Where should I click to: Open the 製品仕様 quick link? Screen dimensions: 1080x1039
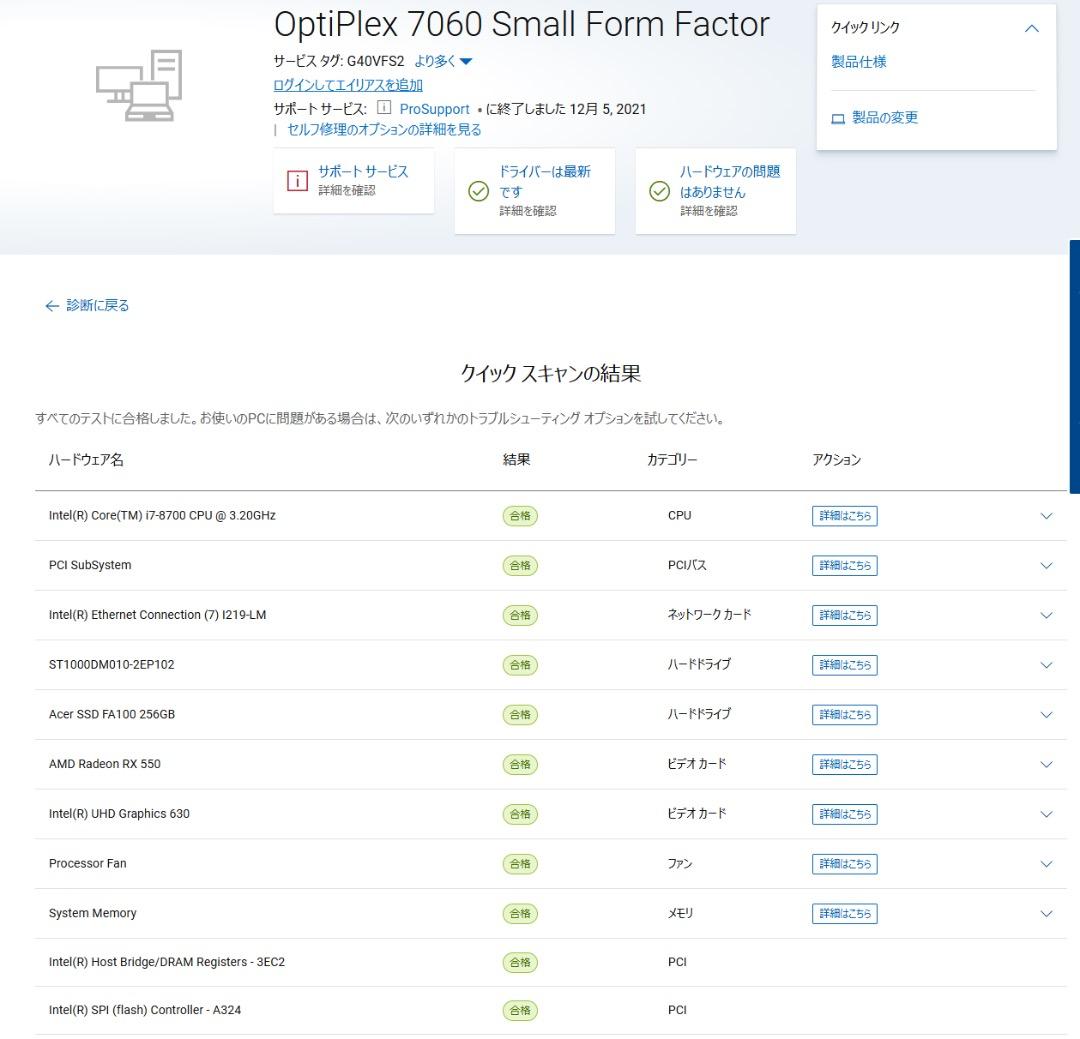coord(858,62)
